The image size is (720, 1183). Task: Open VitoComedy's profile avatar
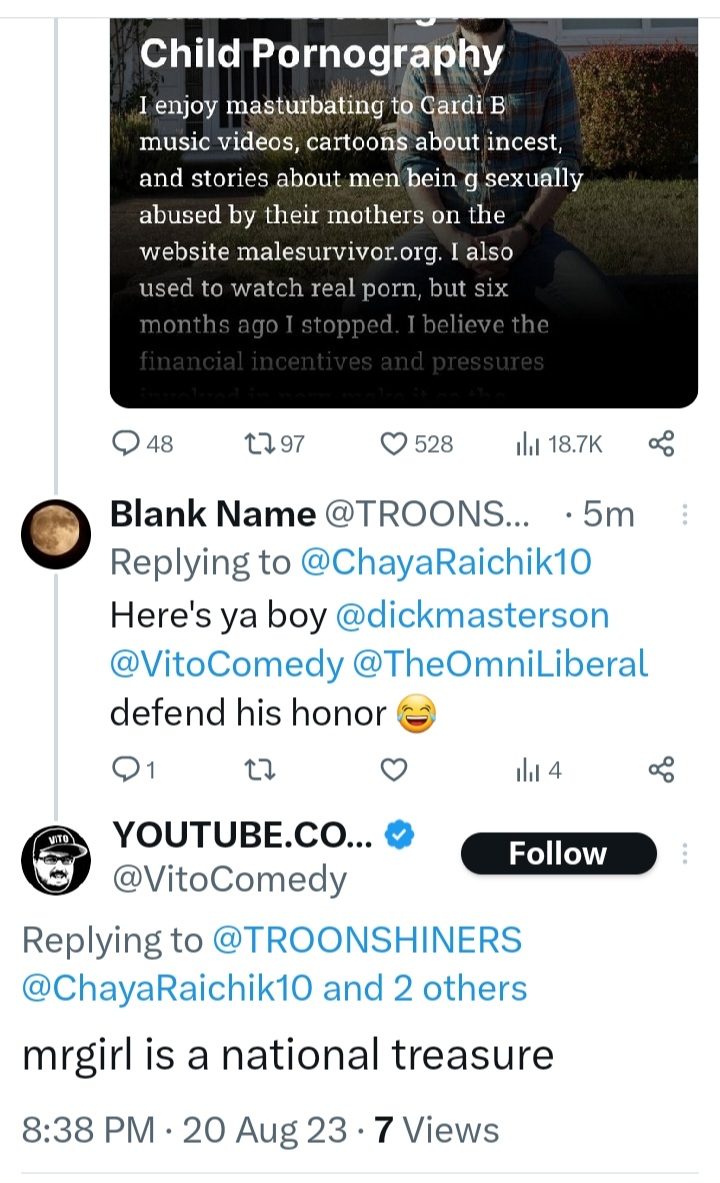pyautogui.click(x=56, y=857)
